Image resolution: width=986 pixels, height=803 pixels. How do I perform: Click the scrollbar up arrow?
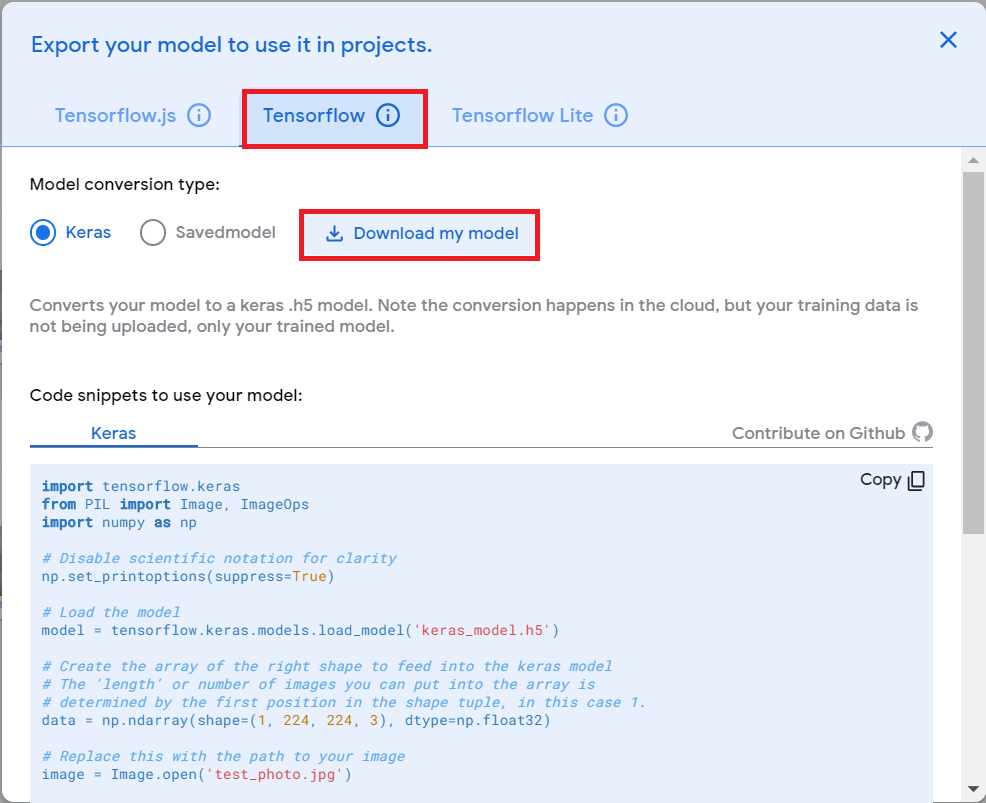pyautogui.click(x=973, y=160)
